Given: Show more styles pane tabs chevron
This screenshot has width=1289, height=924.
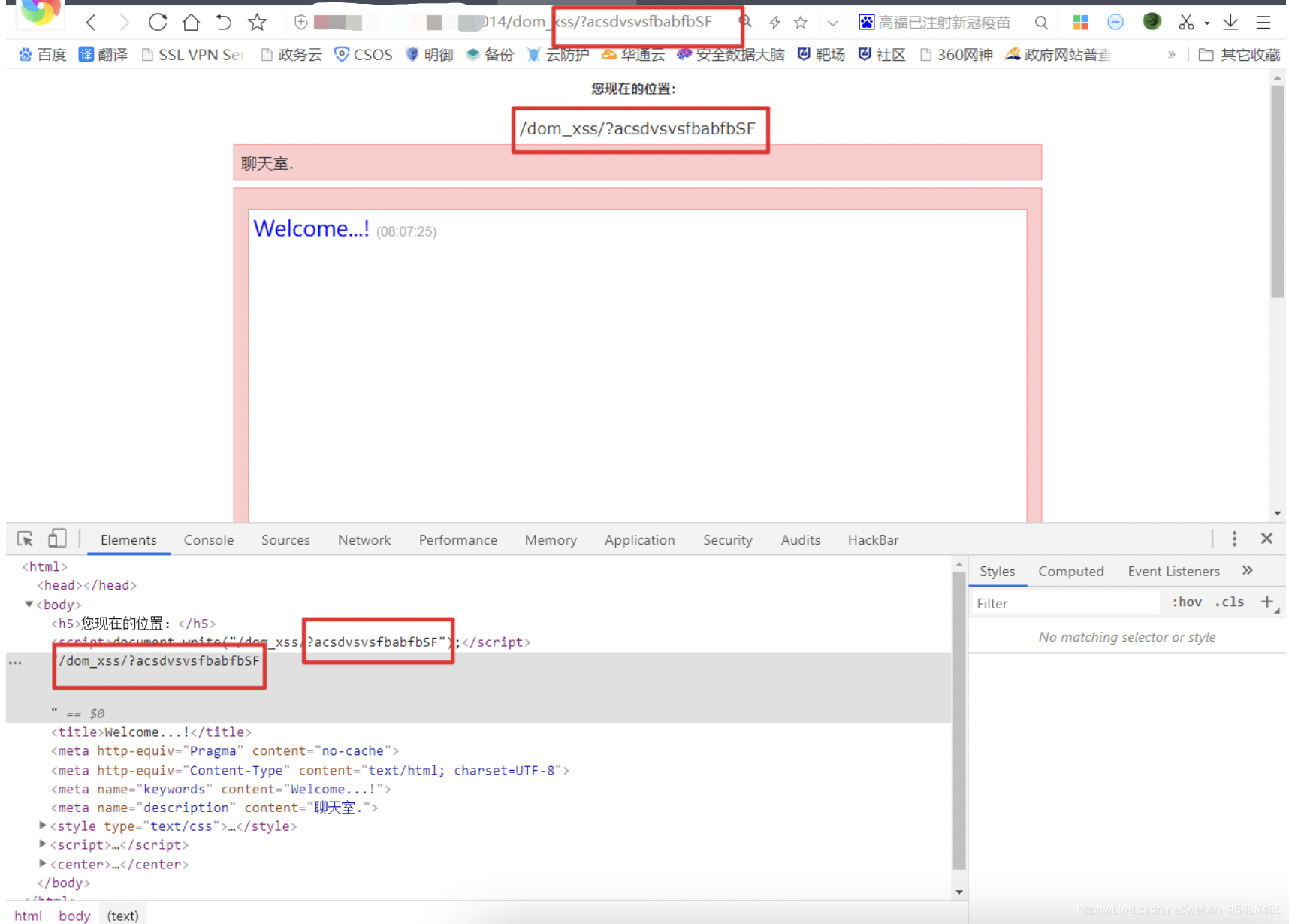Looking at the screenshot, I should tap(1248, 571).
